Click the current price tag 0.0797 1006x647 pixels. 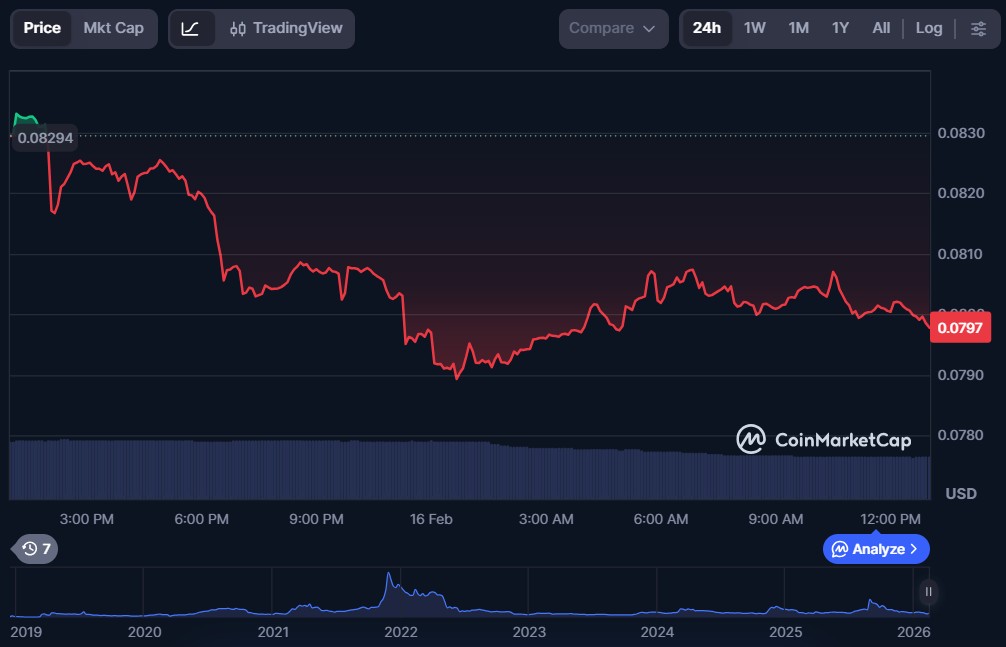(x=960, y=327)
